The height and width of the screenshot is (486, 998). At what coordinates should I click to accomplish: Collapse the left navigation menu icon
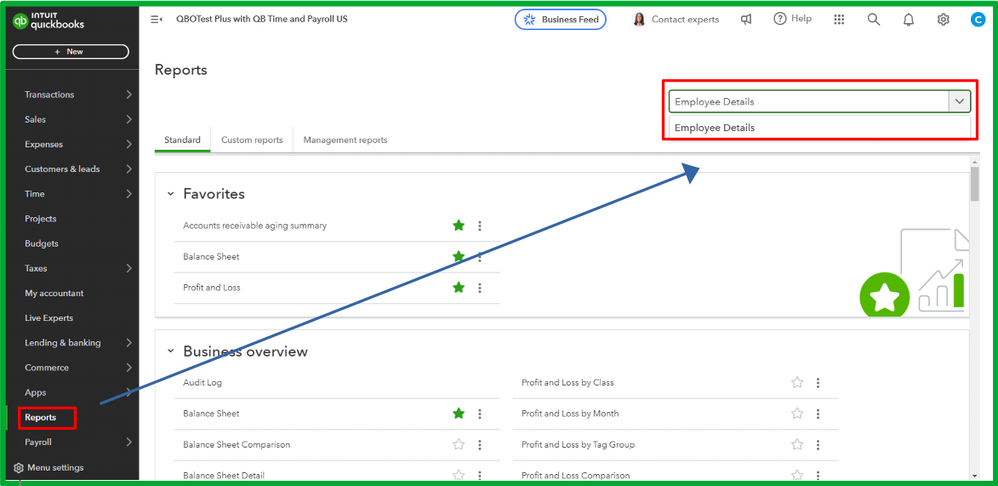(x=156, y=20)
